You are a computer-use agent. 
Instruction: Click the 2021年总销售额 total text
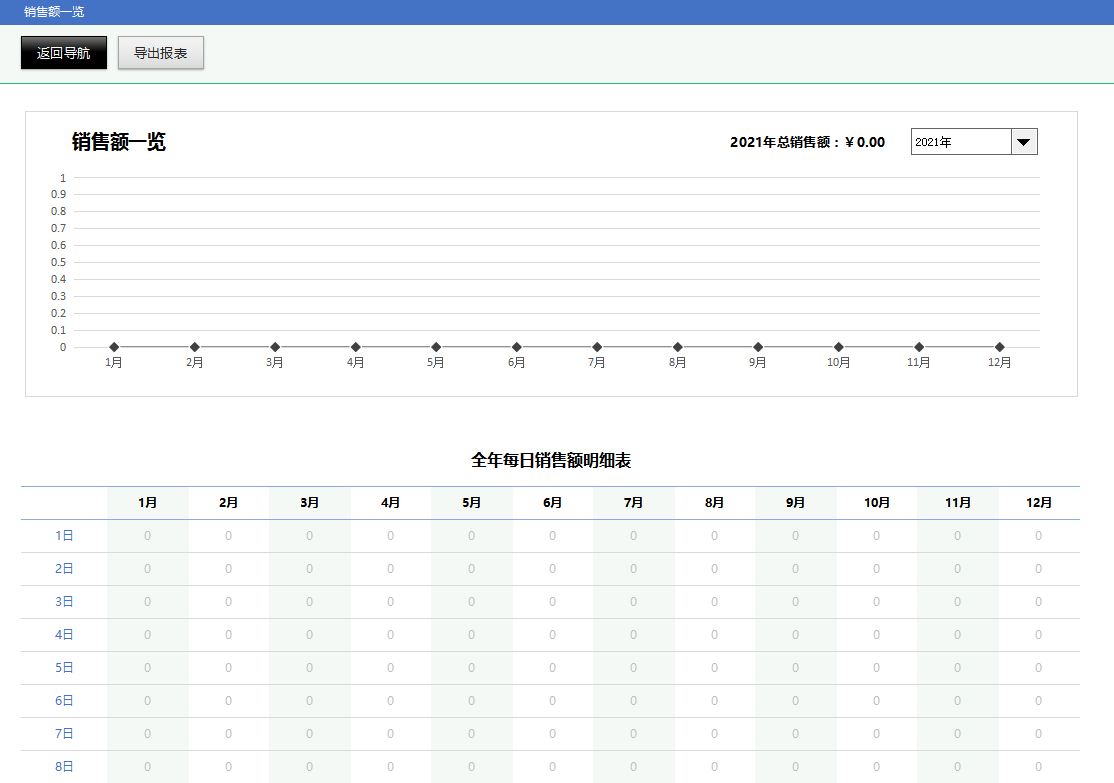(808, 142)
